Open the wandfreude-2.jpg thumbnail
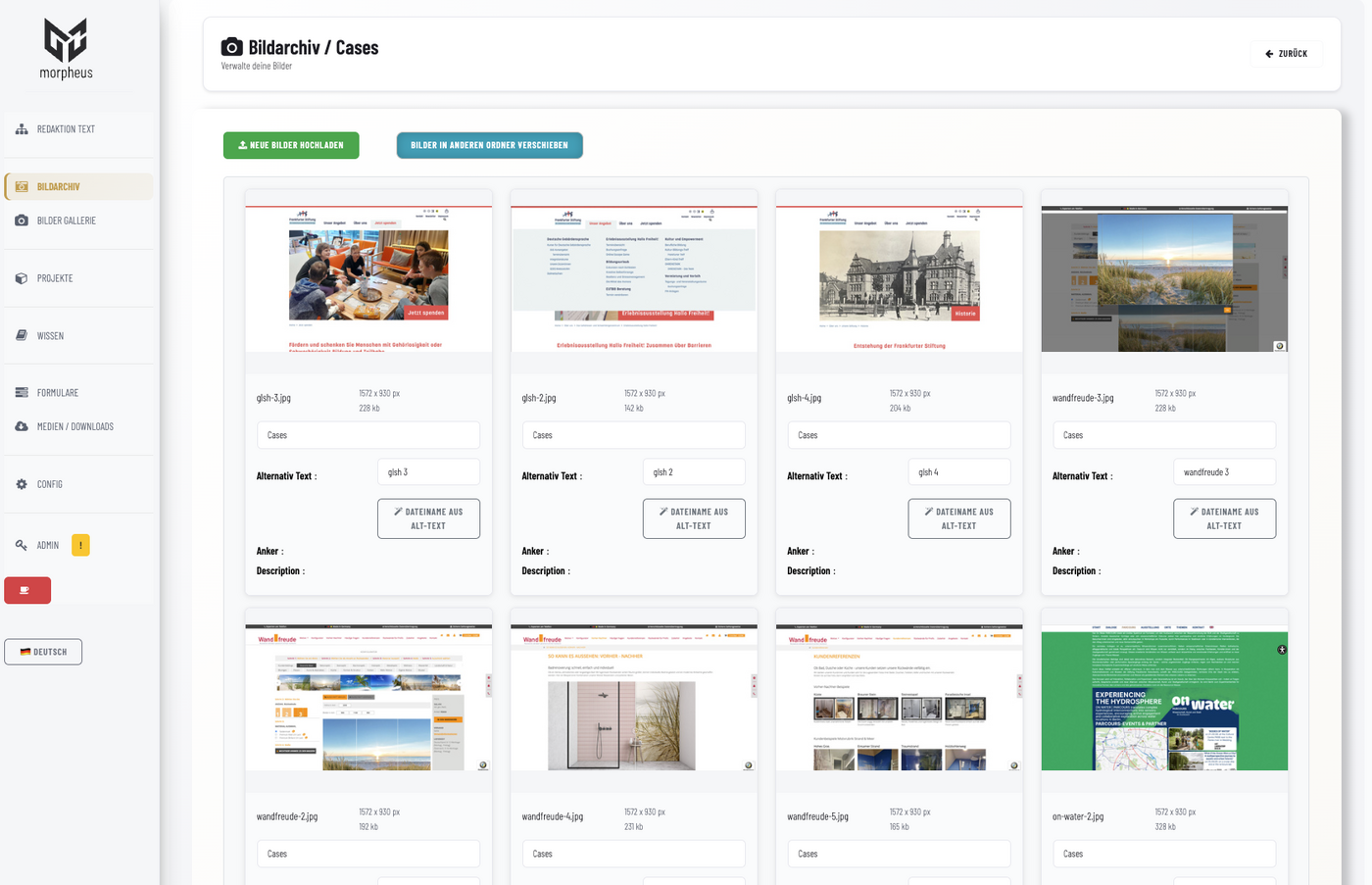This screenshot has width=1372, height=885. coord(368,697)
